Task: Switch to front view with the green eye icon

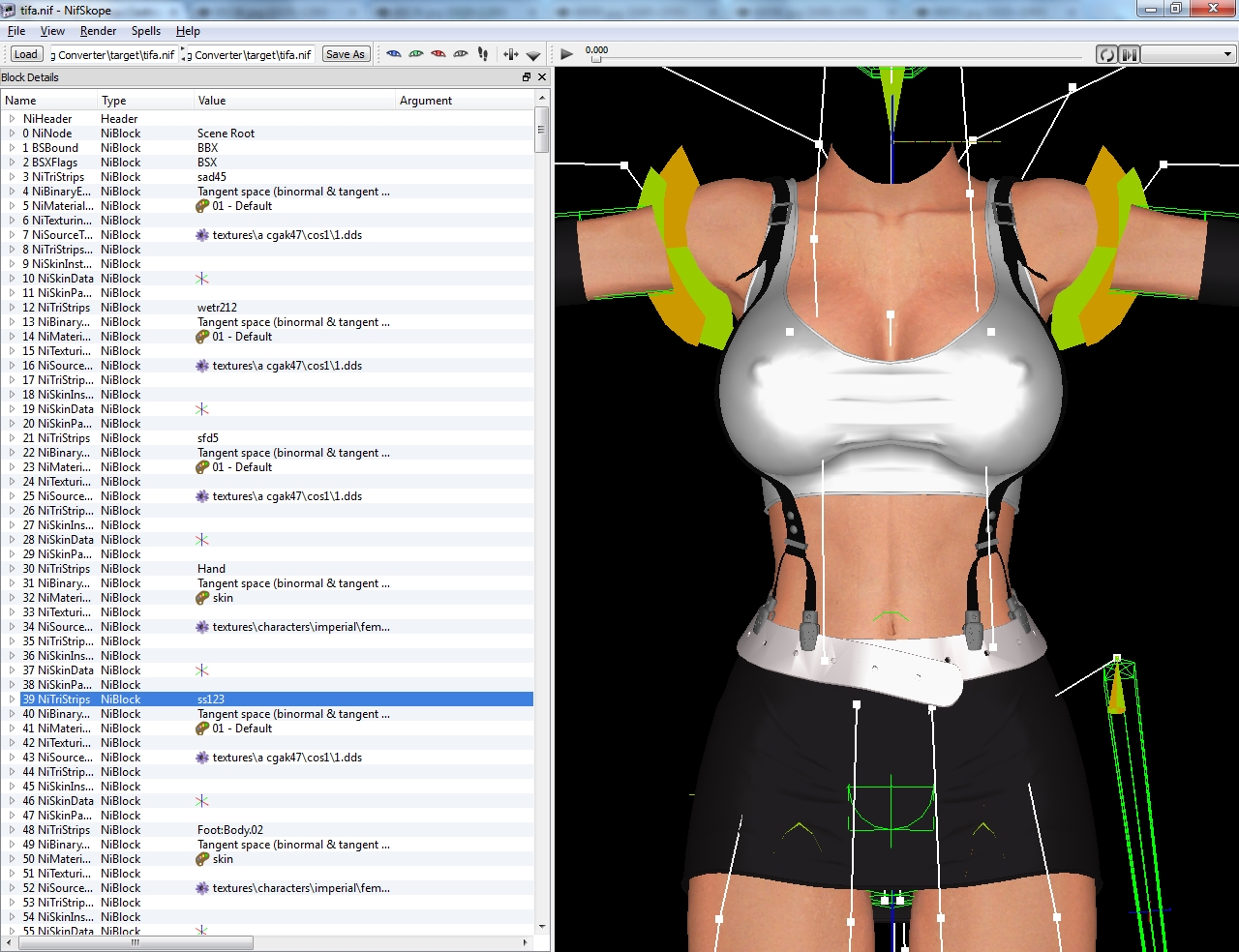Action: [x=416, y=54]
